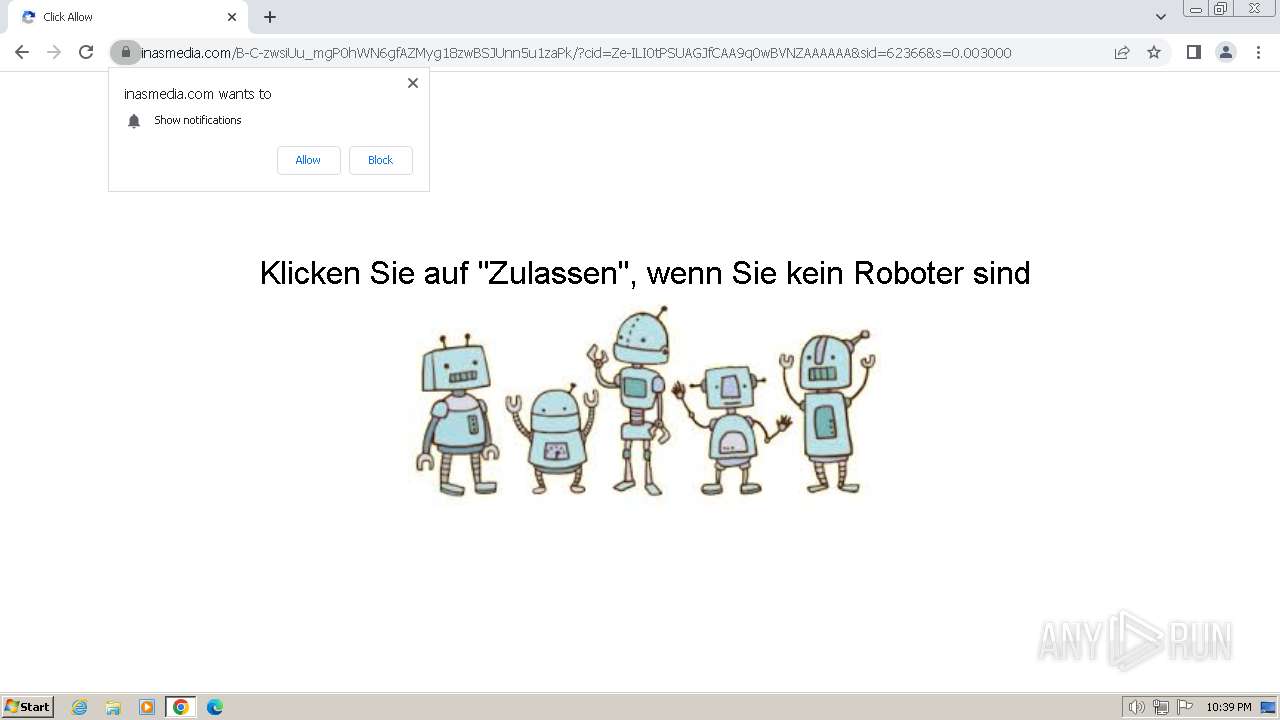Close the Click Allow tab
The height and width of the screenshot is (720, 1280).
tap(232, 17)
